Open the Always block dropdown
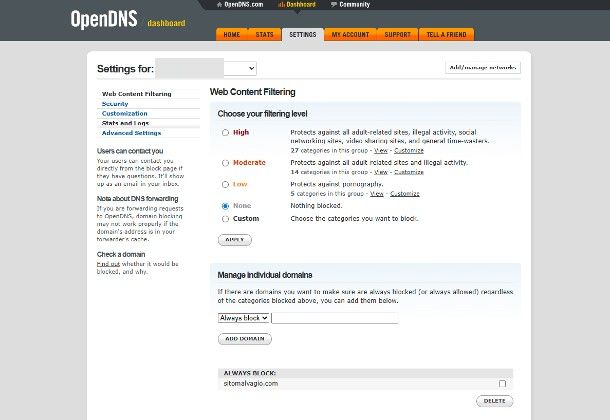 click(244, 318)
